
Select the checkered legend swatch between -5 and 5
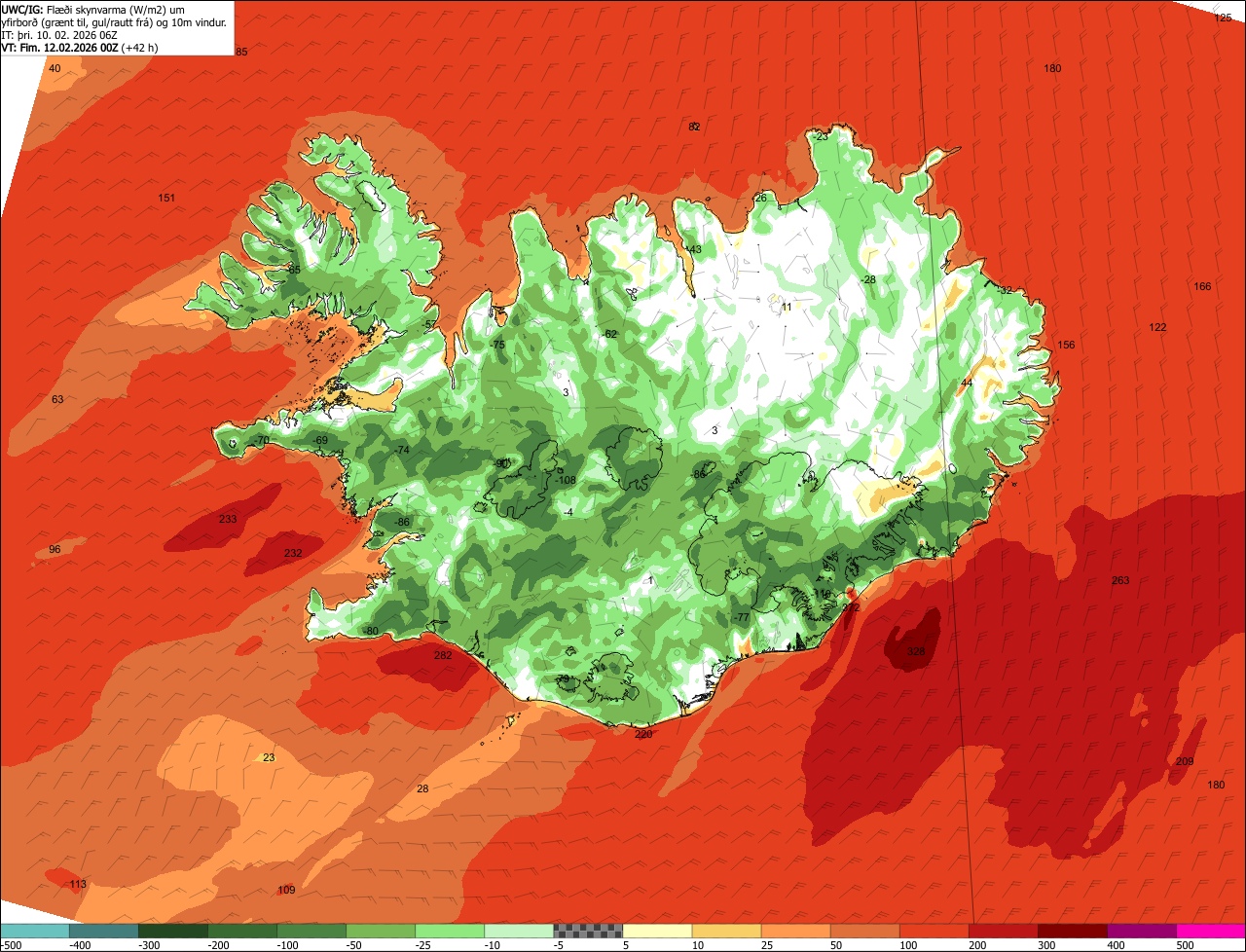point(588,931)
